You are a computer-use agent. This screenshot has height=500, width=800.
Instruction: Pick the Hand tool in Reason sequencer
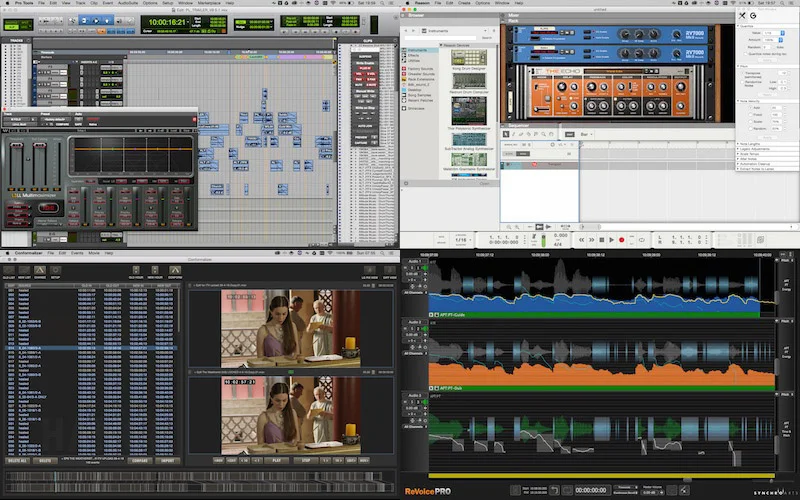coord(551,134)
